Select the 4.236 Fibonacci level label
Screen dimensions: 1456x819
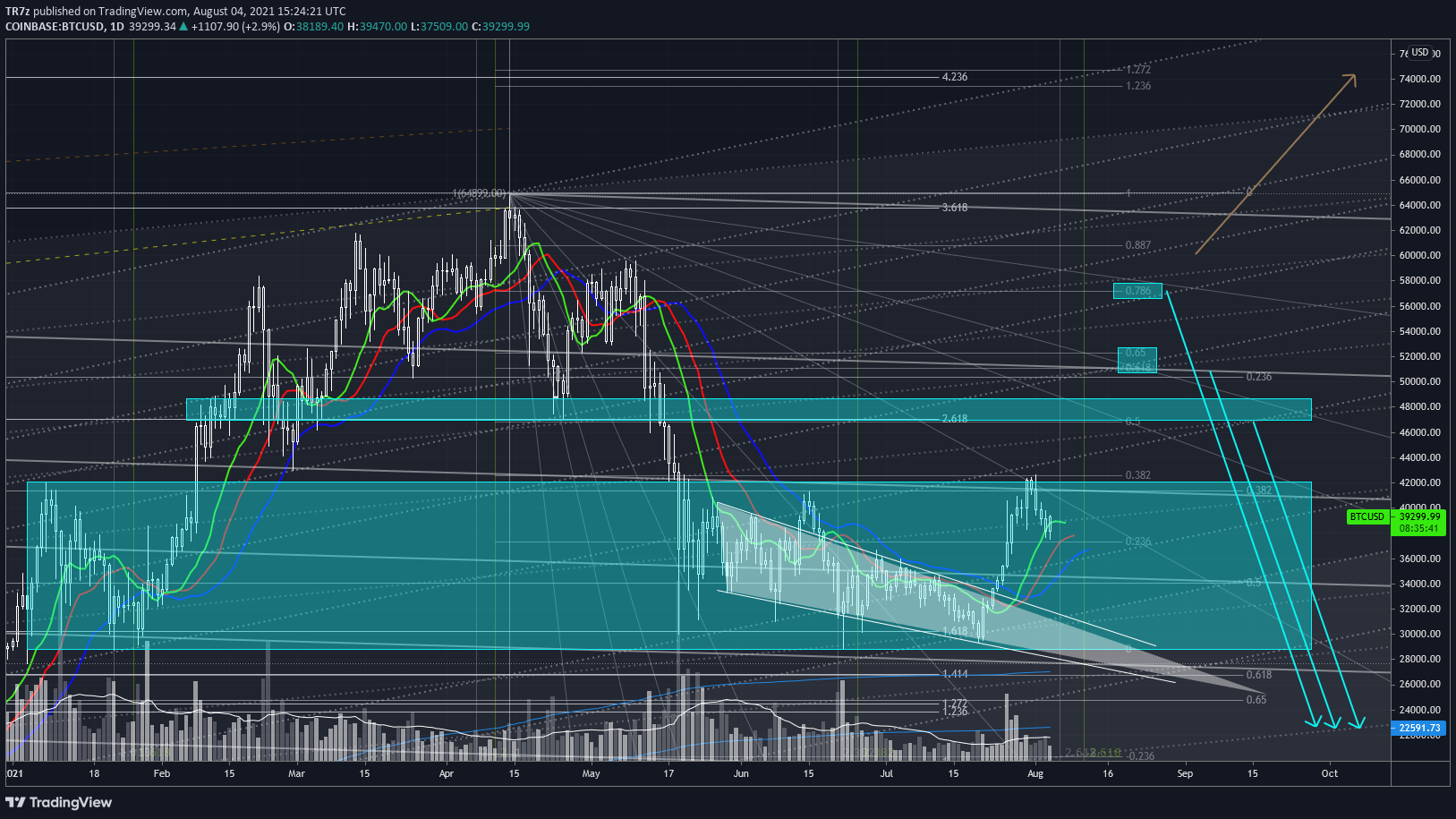[955, 77]
